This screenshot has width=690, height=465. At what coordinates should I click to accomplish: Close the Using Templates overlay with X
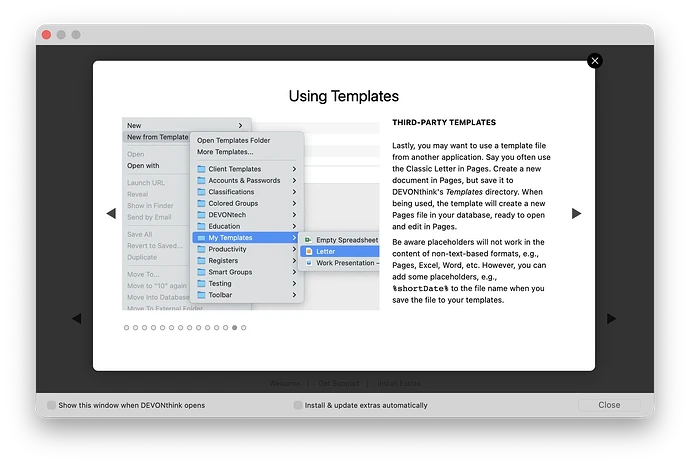tap(595, 61)
